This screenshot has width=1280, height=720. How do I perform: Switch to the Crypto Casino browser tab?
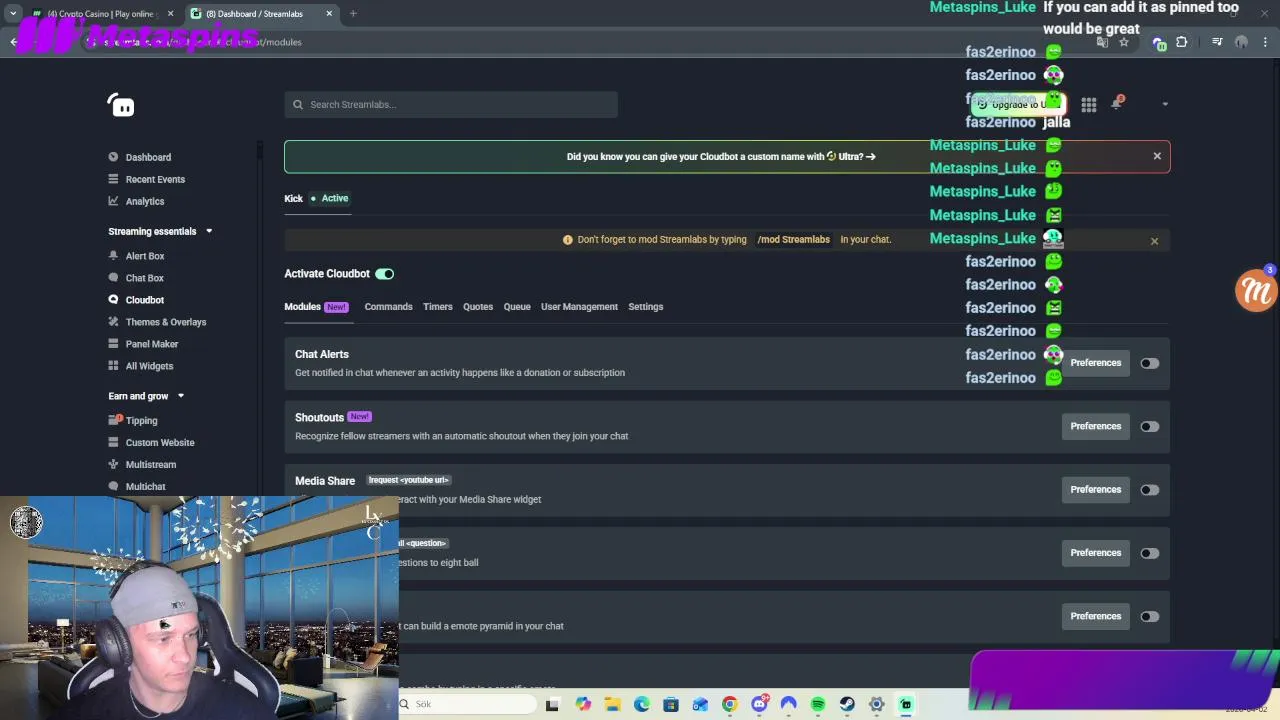pos(100,14)
